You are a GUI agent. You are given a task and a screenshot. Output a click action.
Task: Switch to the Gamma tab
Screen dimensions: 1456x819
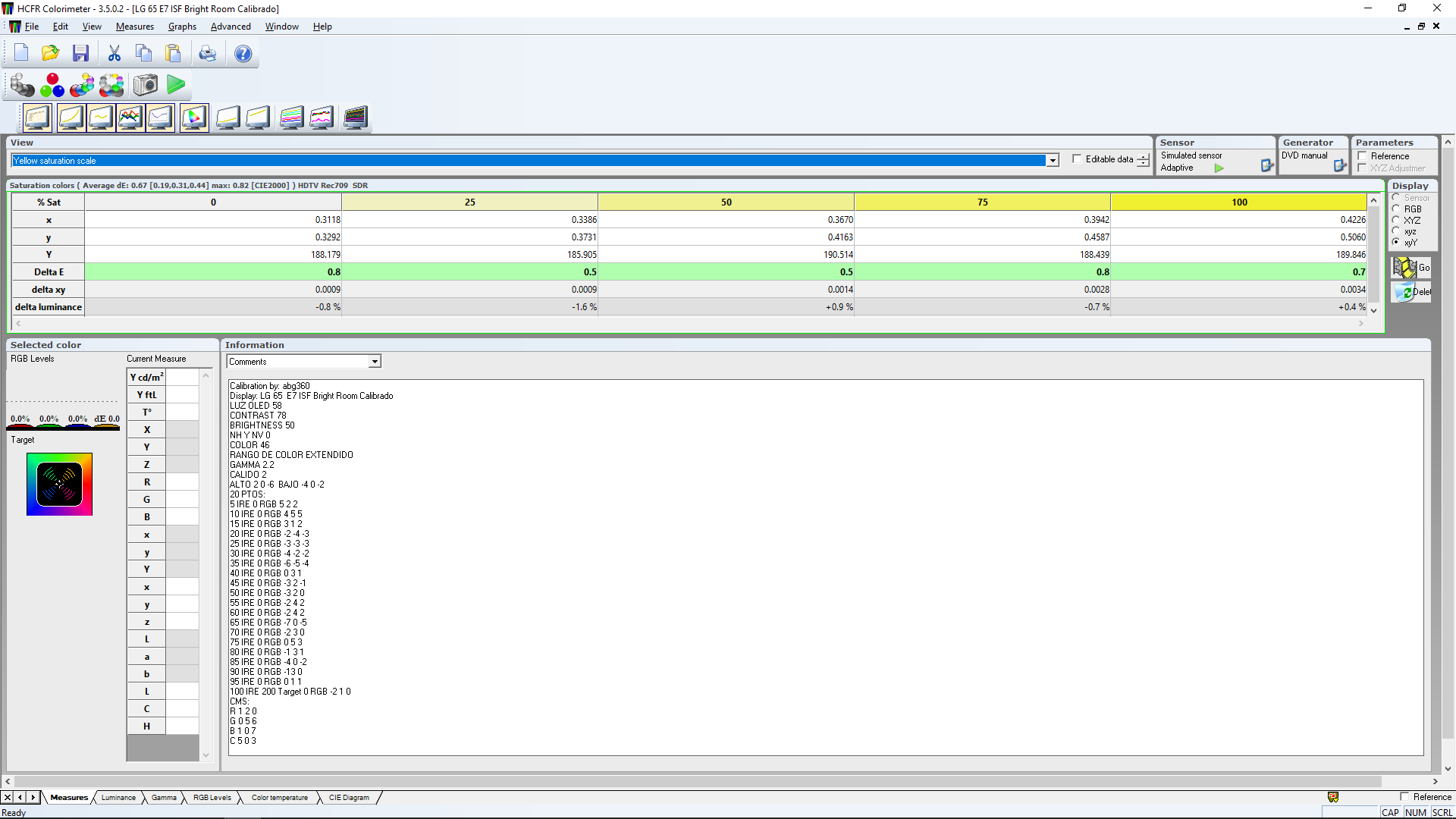tap(163, 798)
